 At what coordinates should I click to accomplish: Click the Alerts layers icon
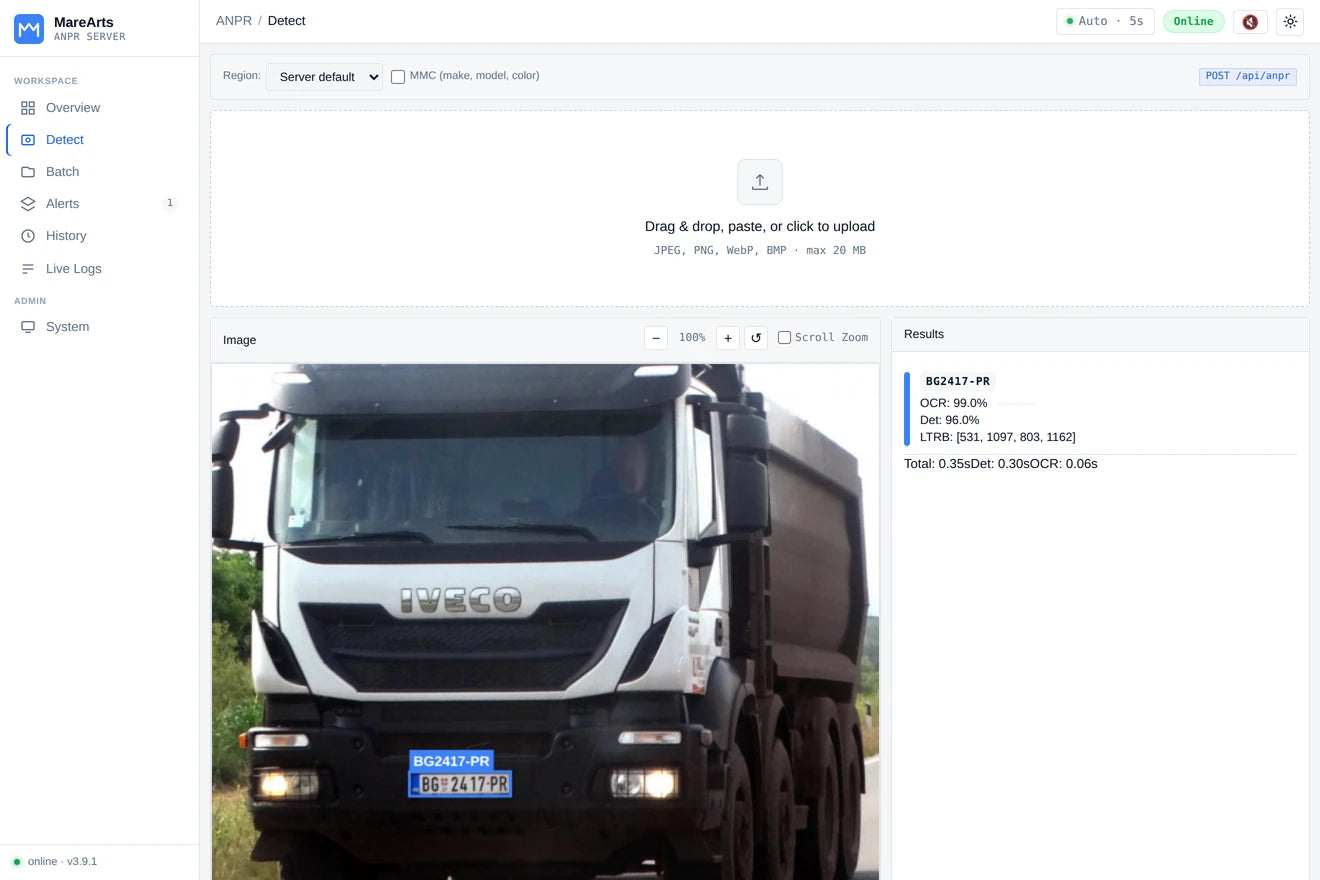28,204
